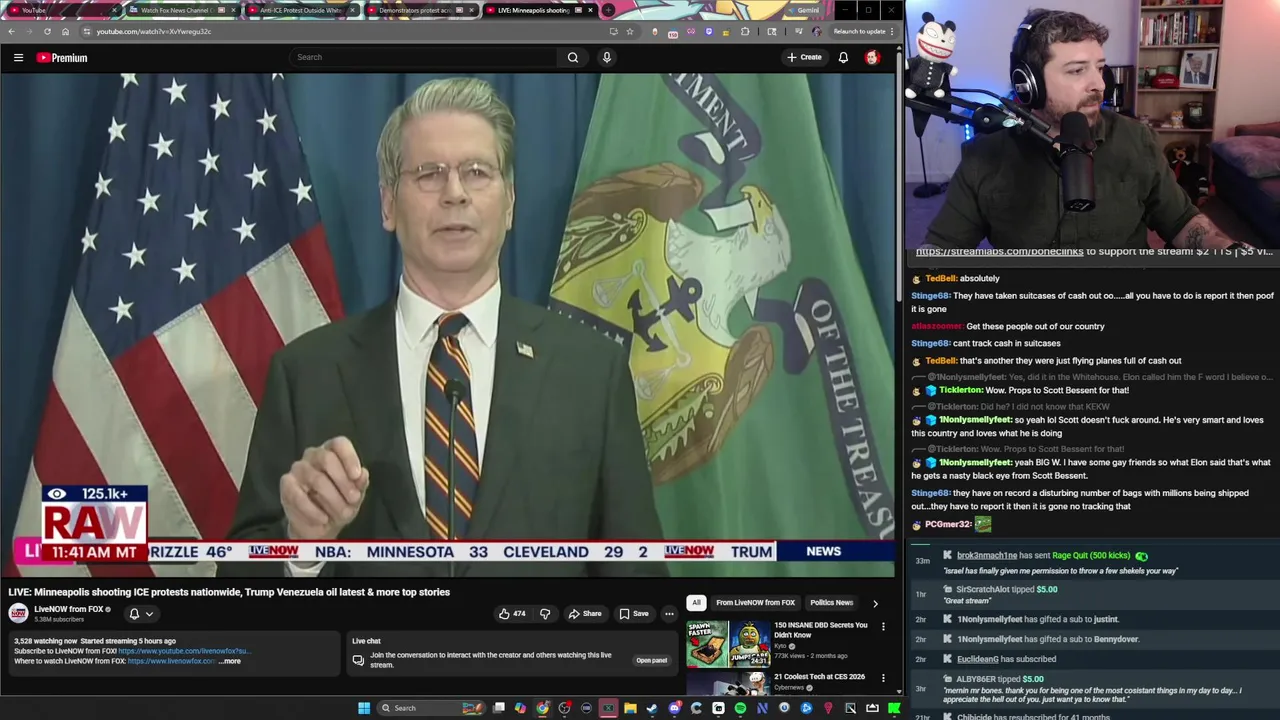Click the video title LIVE: Minneapolis shooting
This screenshot has height=720, width=1280.
[229, 592]
